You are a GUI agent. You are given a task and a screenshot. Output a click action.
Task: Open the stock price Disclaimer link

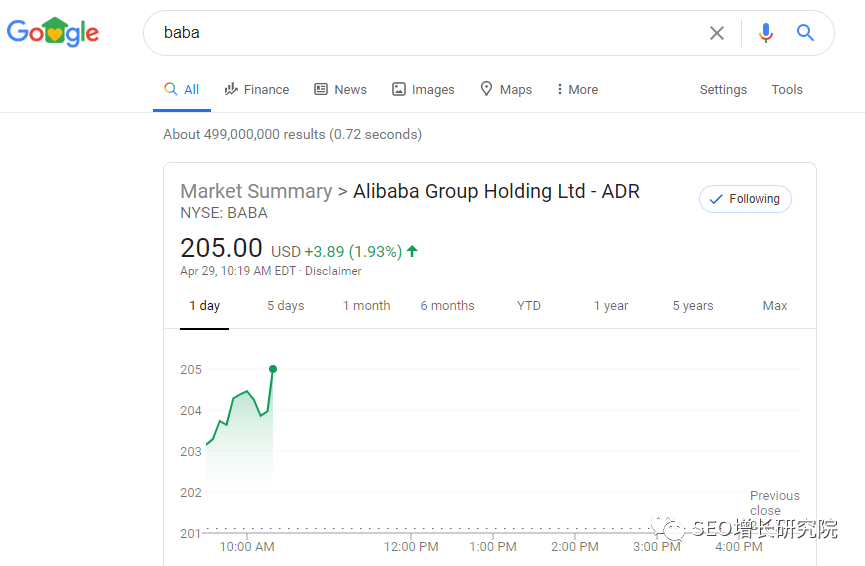click(333, 271)
